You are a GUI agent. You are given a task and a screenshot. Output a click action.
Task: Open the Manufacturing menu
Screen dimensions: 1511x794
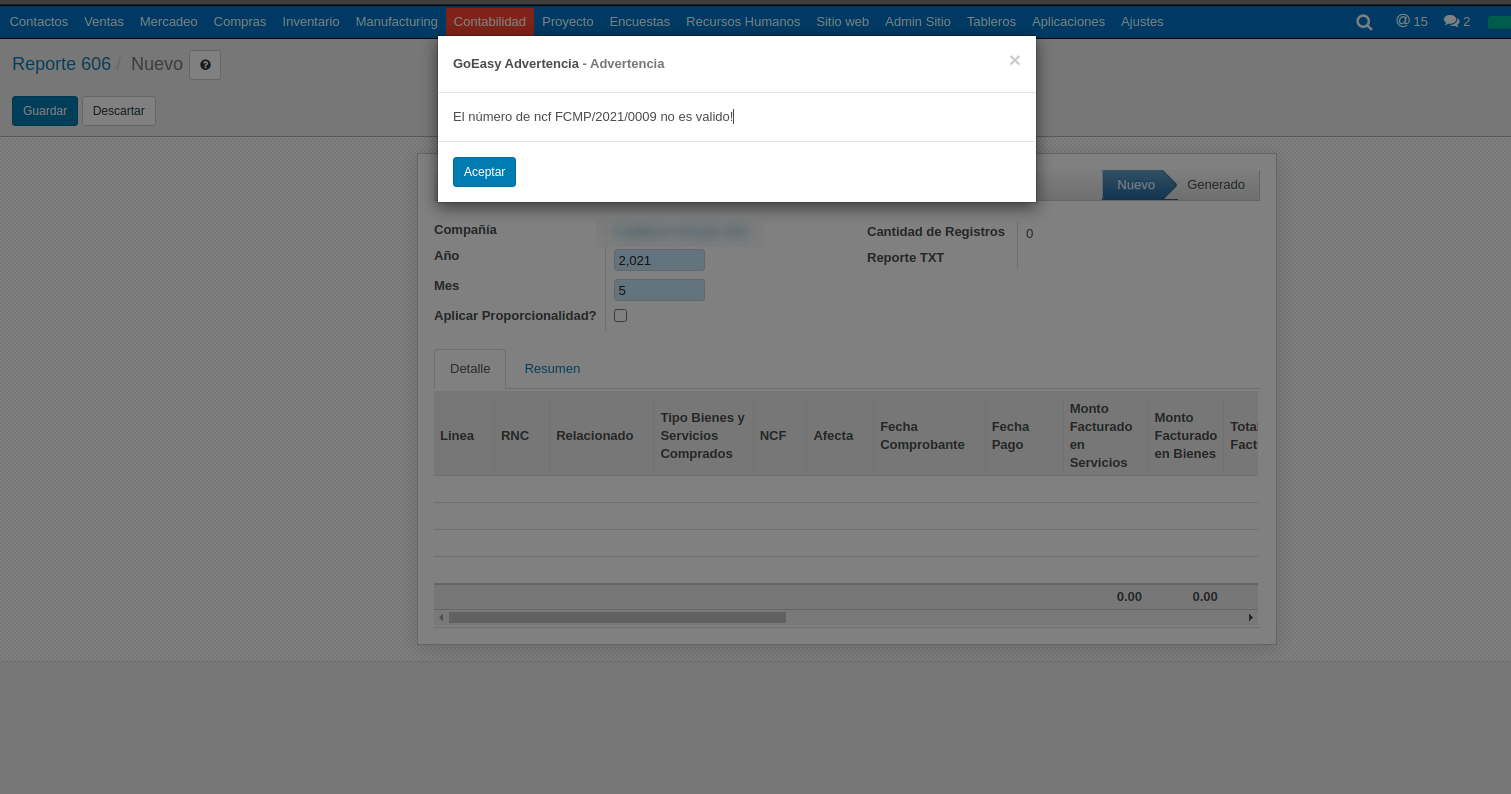click(396, 21)
